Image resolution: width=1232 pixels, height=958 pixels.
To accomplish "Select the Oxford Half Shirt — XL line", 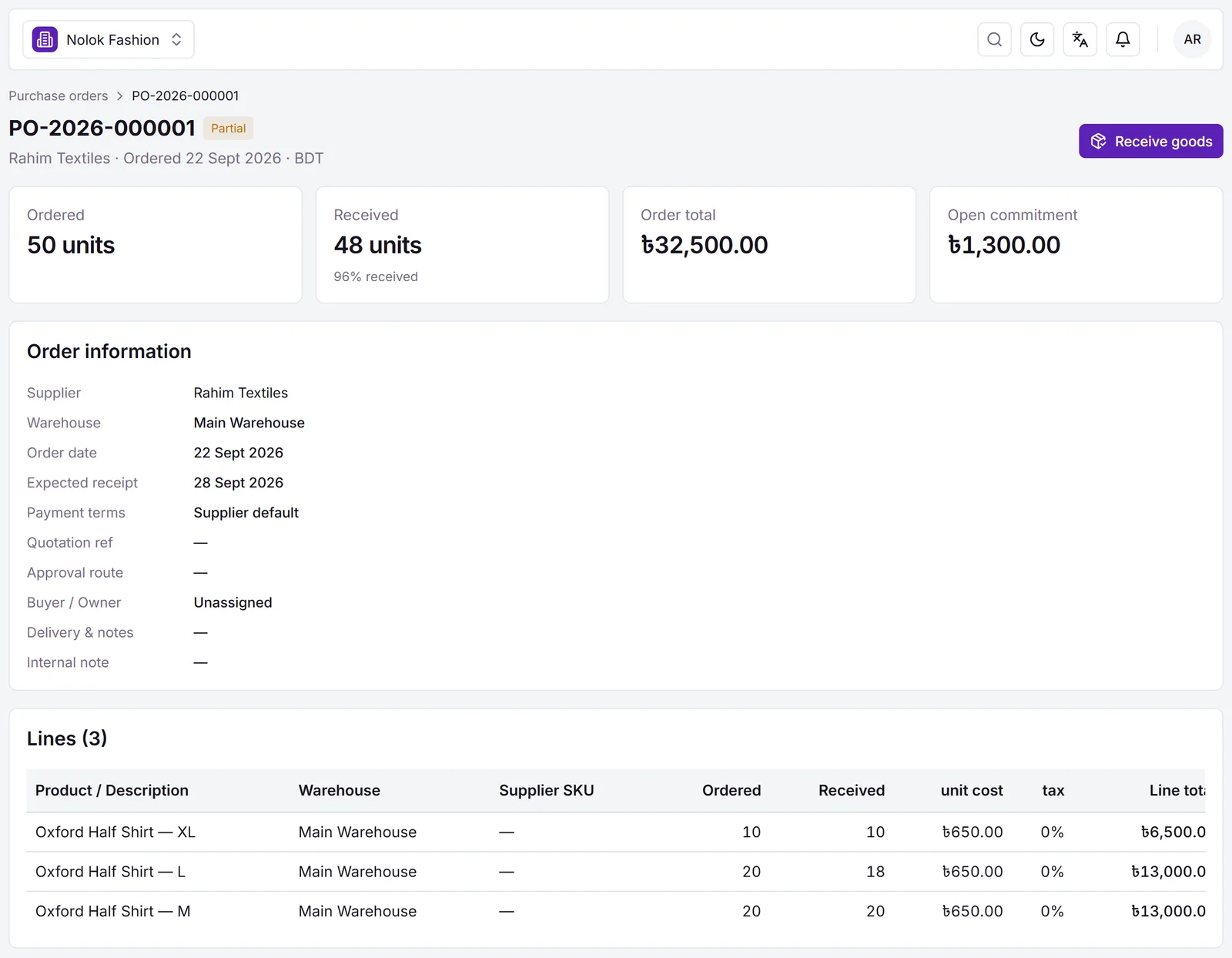I will click(x=616, y=832).
